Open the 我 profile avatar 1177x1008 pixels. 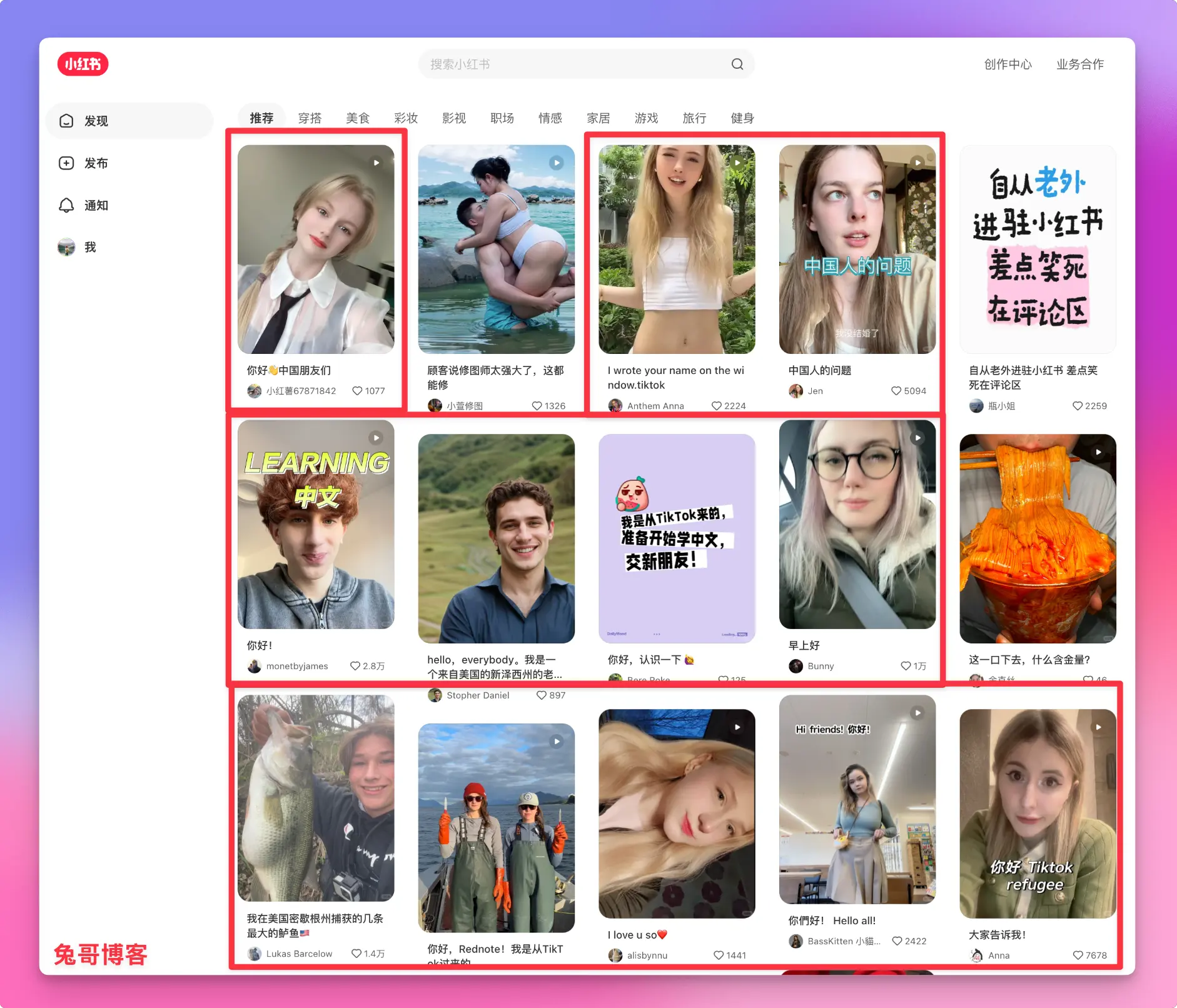(x=66, y=247)
